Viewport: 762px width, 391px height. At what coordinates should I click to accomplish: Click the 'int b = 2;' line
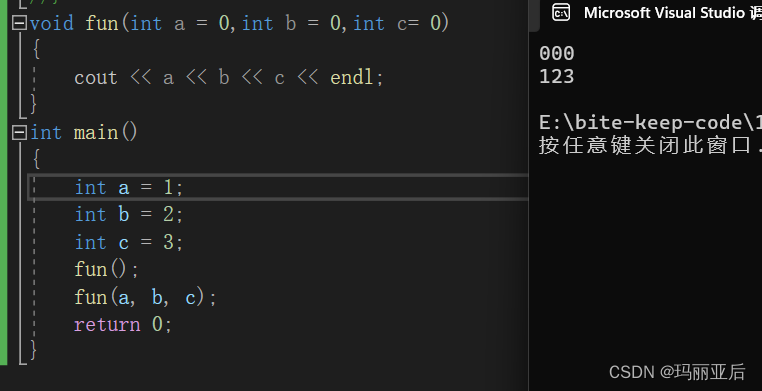click(x=129, y=214)
